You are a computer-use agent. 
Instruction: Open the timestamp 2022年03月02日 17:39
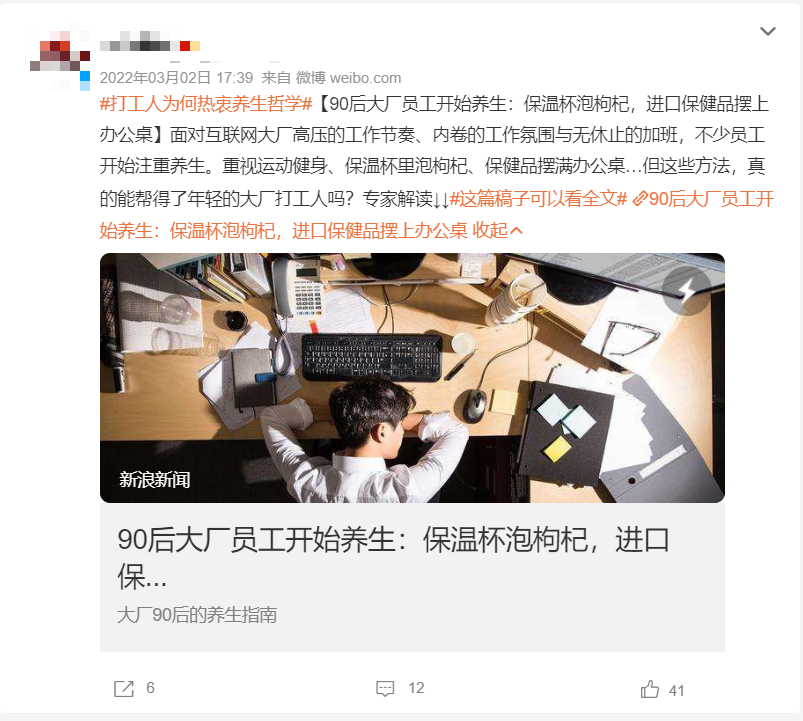click(x=176, y=78)
